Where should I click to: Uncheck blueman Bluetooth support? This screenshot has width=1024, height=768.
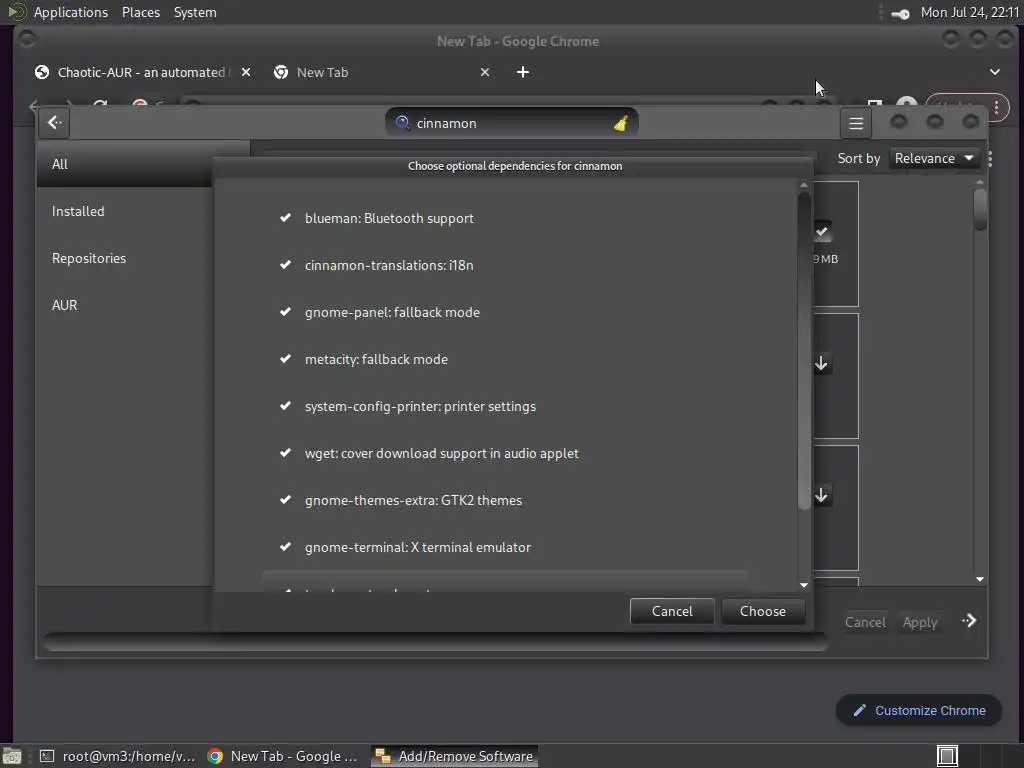(285, 218)
